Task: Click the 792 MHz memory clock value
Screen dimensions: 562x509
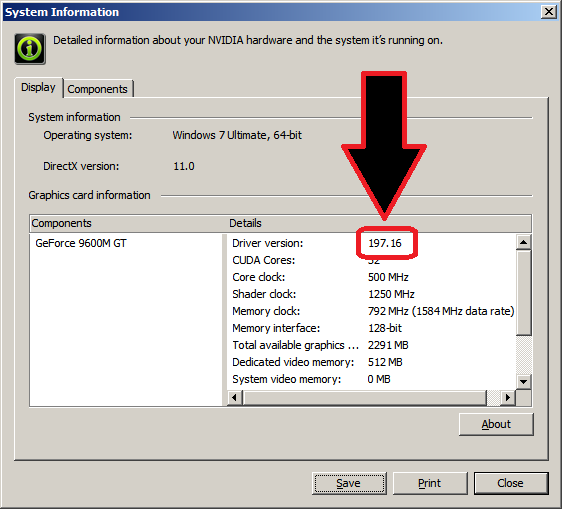Action: click(441, 311)
